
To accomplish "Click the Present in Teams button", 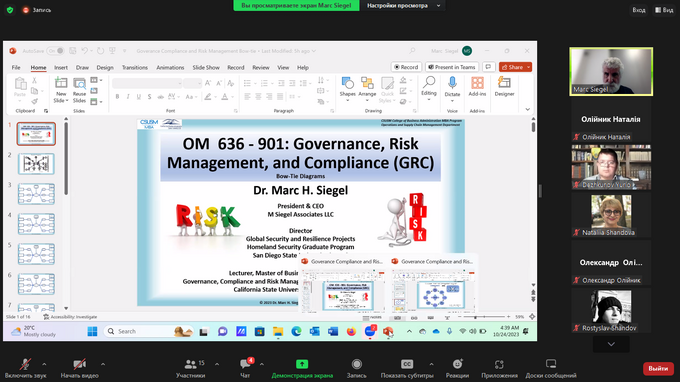I will (x=451, y=67).
